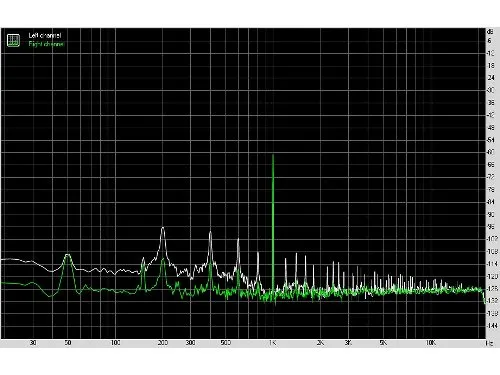Select the green Right channel legend label
The image size is (500, 375).
click(46, 44)
